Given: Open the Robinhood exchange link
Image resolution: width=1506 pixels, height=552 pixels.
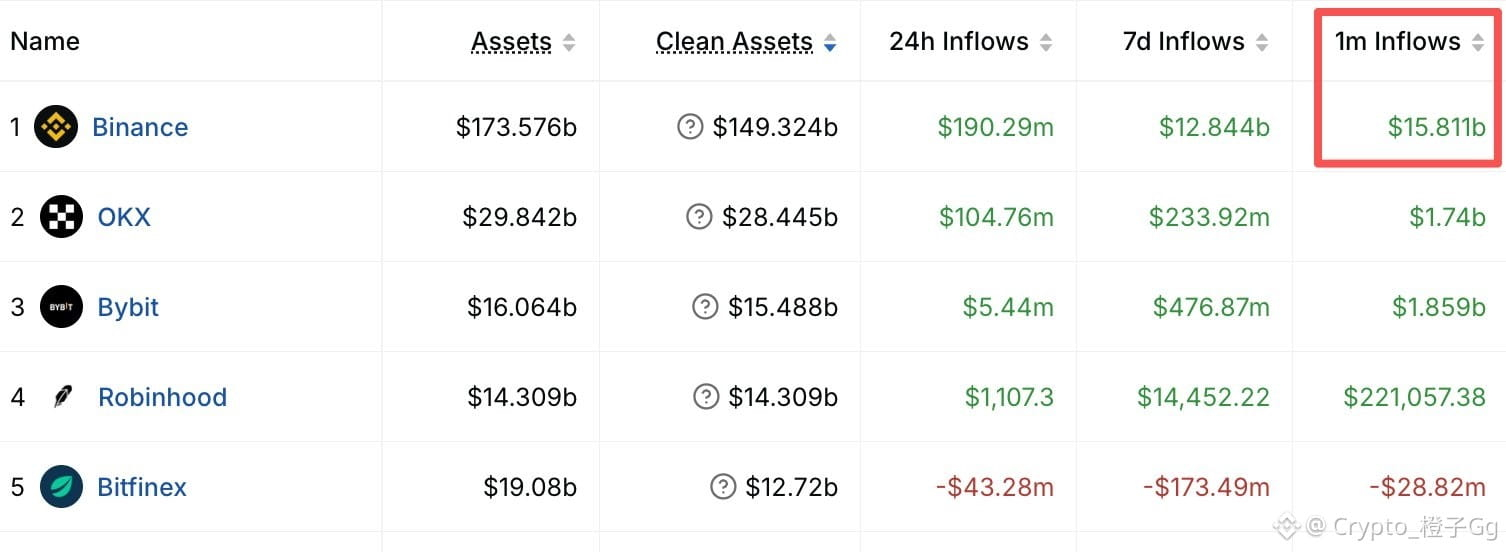Looking at the screenshot, I should click(162, 397).
